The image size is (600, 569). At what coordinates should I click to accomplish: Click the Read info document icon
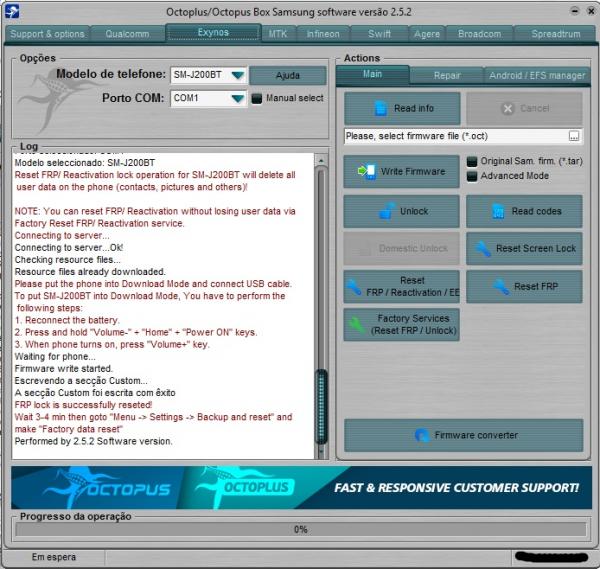pyautogui.click(x=380, y=108)
